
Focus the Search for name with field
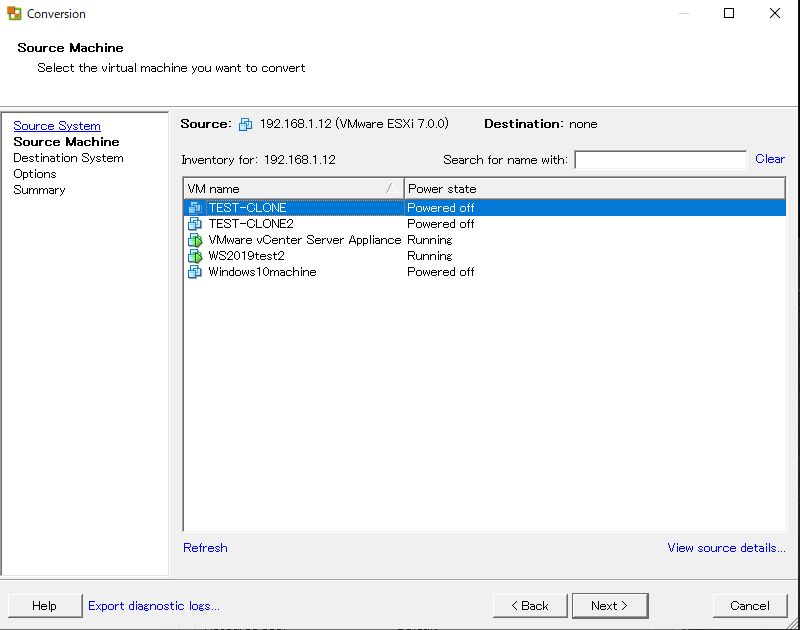click(x=660, y=159)
